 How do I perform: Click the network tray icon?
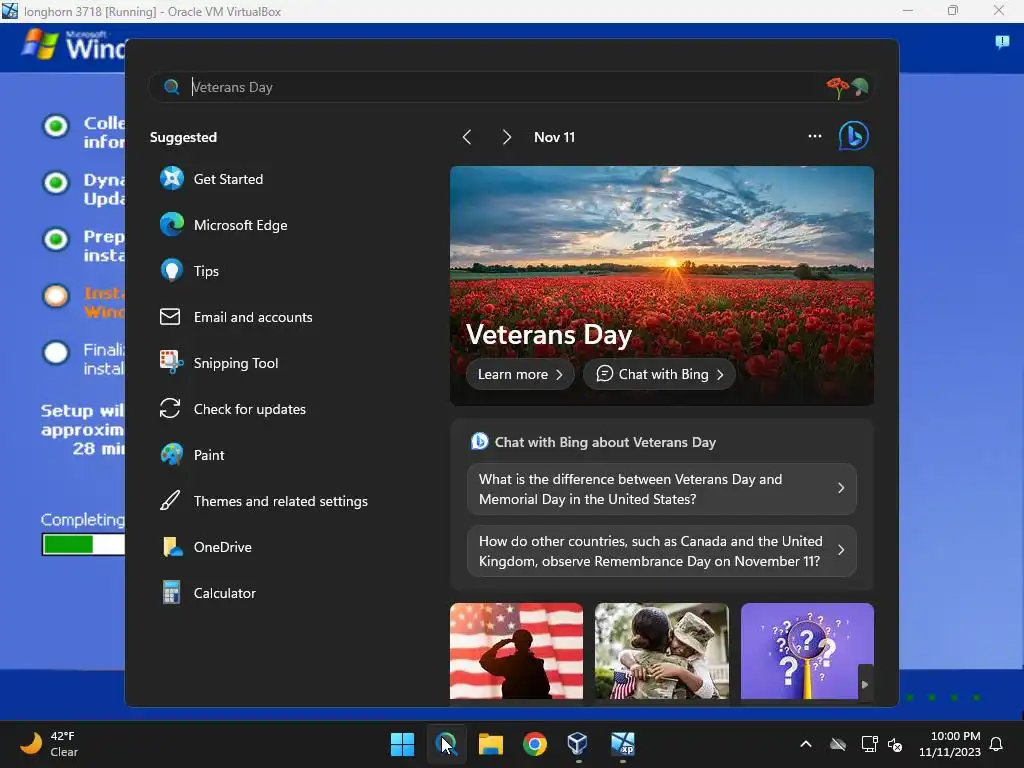[x=869, y=744]
